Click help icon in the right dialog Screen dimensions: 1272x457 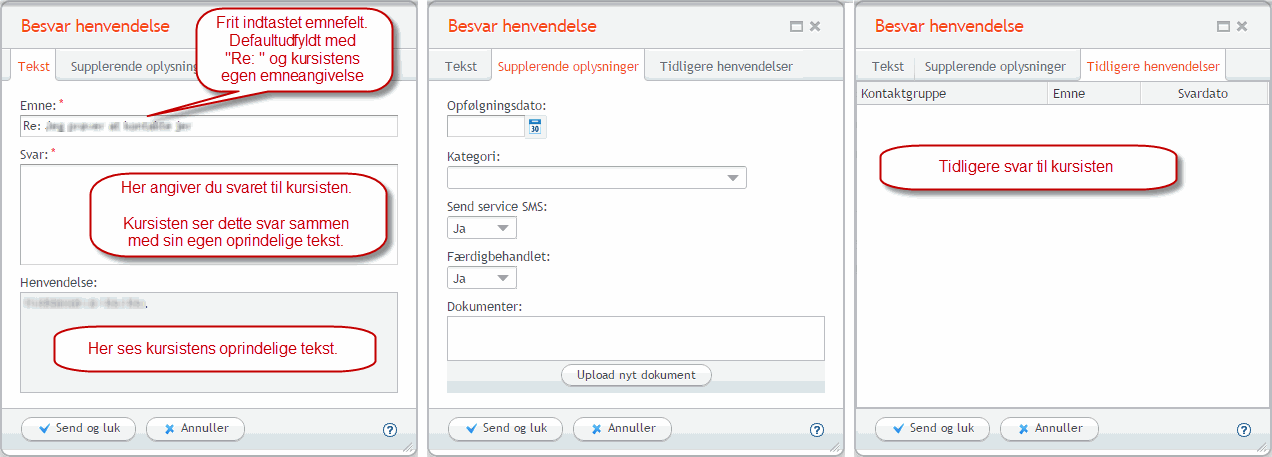point(1244,430)
